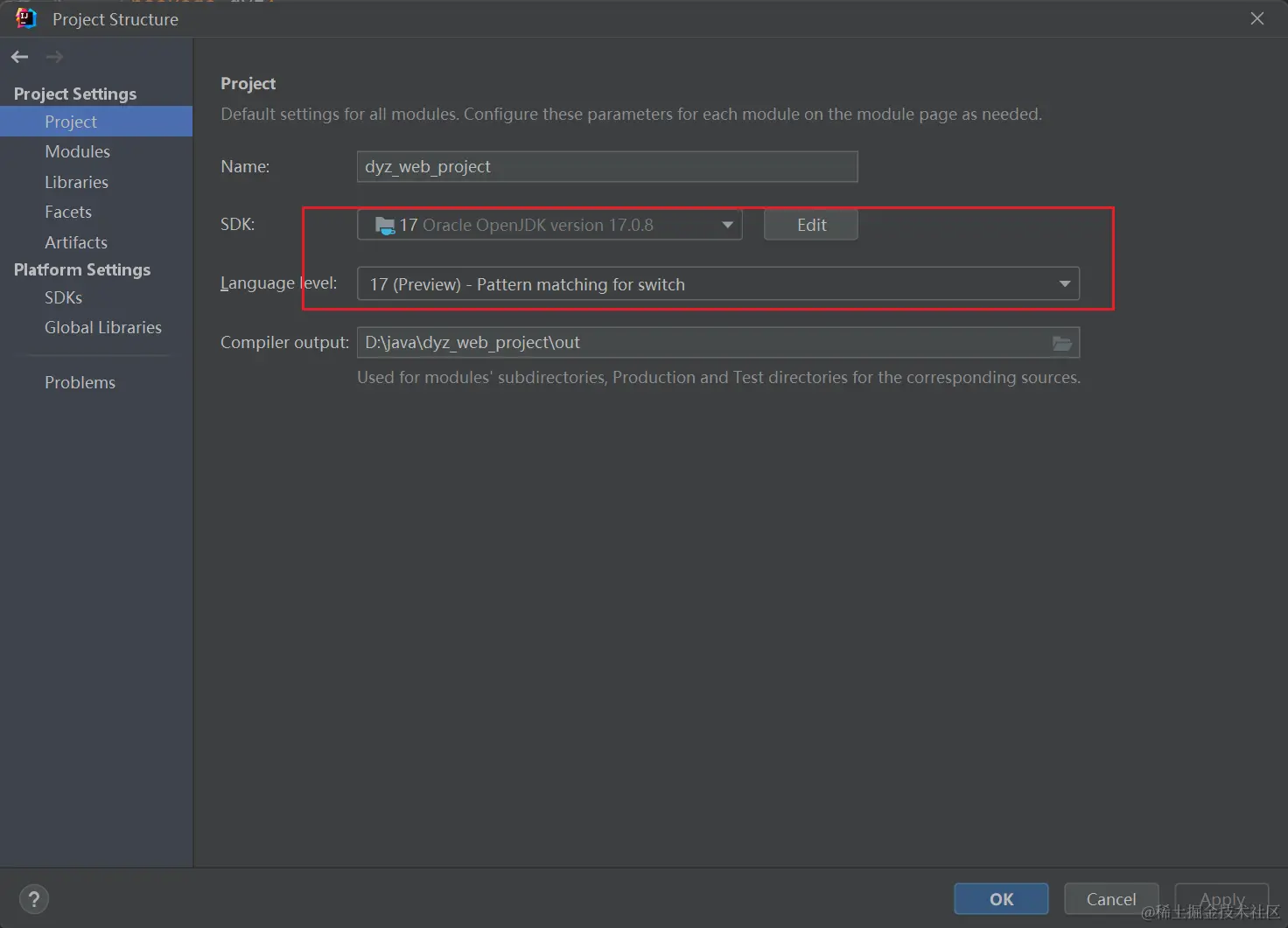This screenshot has height=928, width=1288.
Task: Go forward with the right arrow icon
Action: pos(54,57)
